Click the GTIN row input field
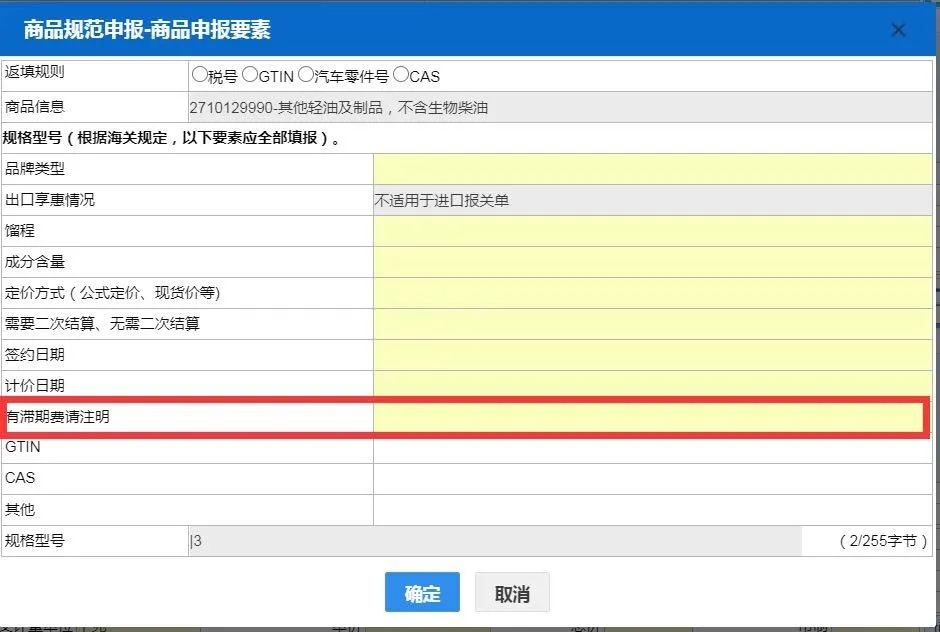The image size is (940, 632). pyautogui.click(x=652, y=448)
